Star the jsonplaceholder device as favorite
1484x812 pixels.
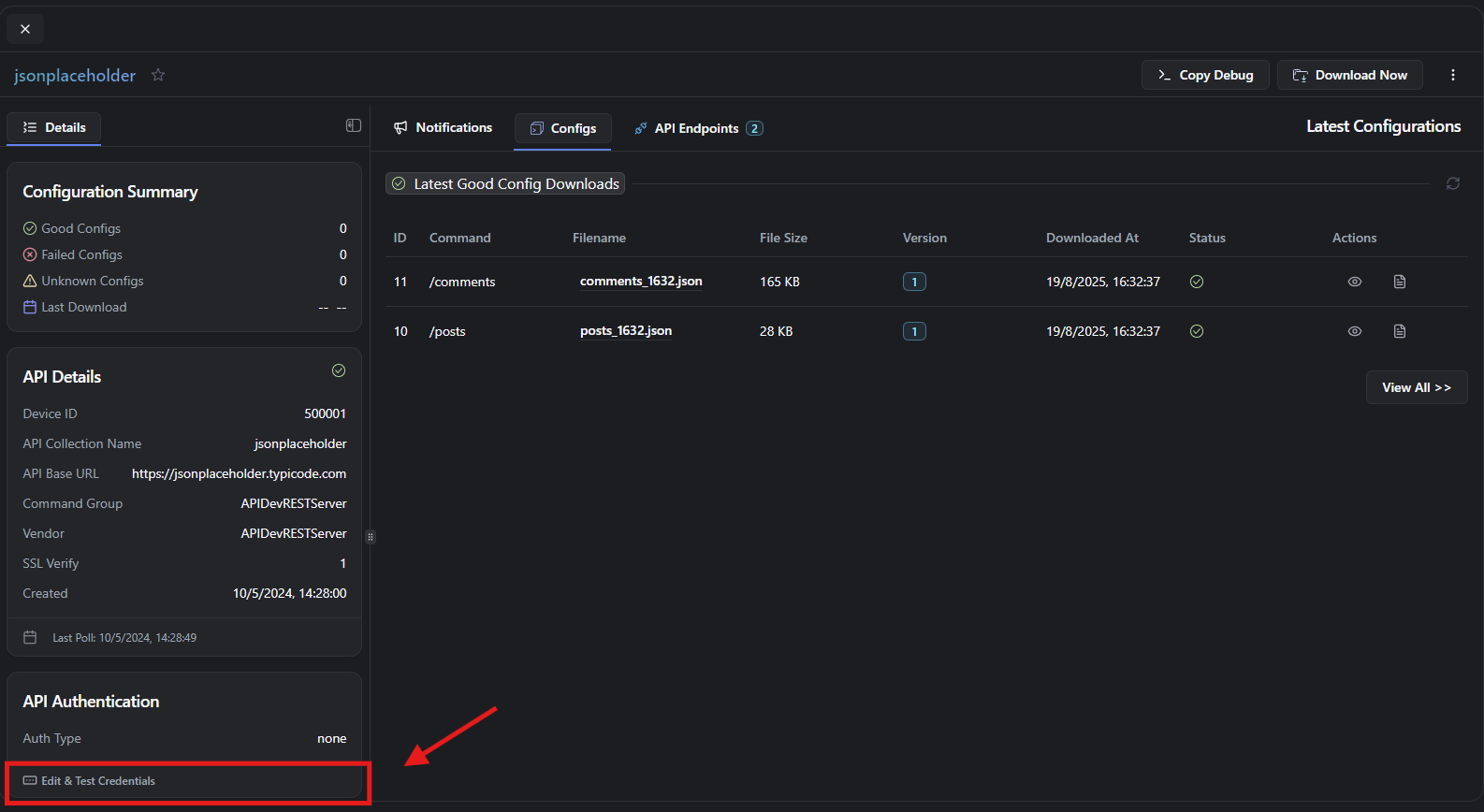(x=158, y=75)
